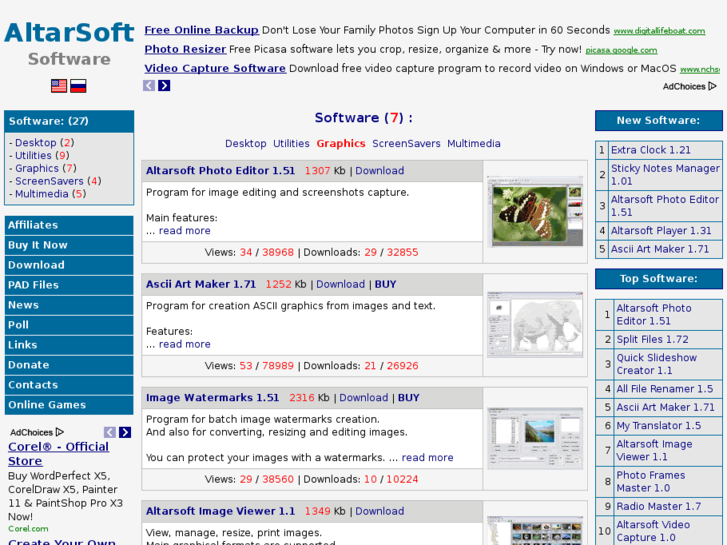Open Ascii Art Maker elephant thumbnail
Screen dimensions: 727x545
point(535,325)
